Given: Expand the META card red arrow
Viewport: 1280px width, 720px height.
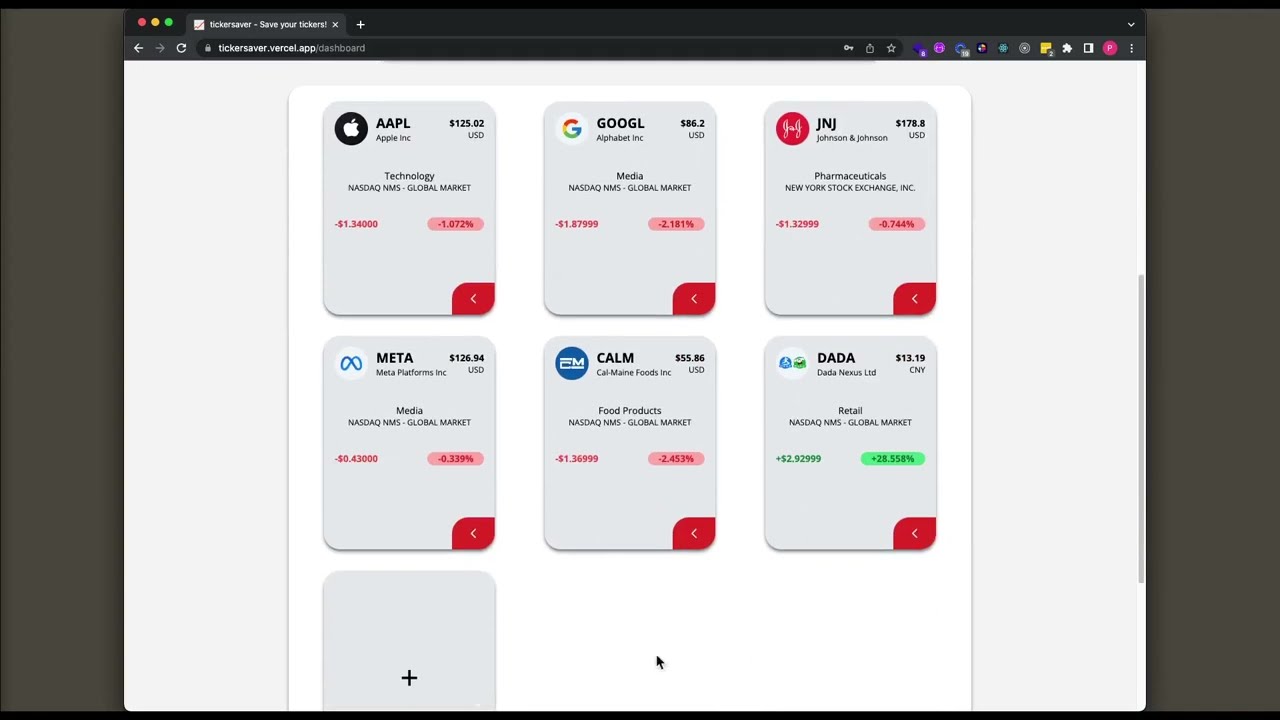Looking at the screenshot, I should [473, 533].
